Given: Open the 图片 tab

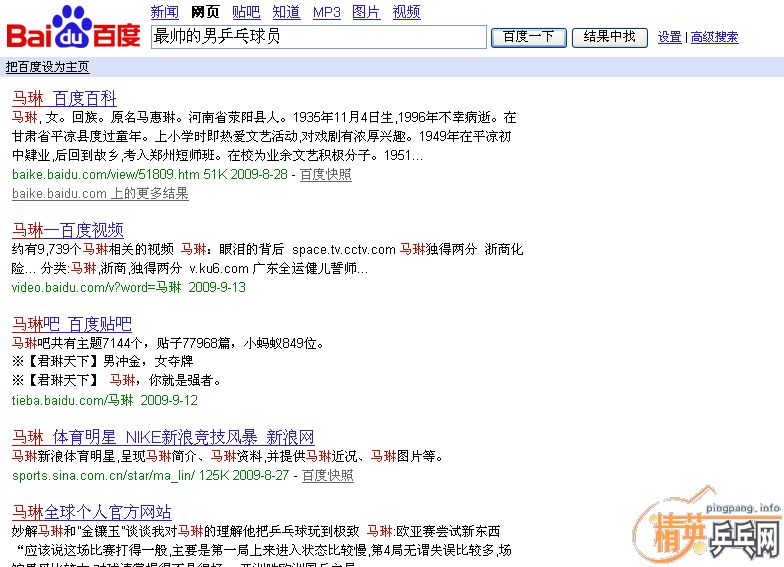Looking at the screenshot, I should pos(366,12).
